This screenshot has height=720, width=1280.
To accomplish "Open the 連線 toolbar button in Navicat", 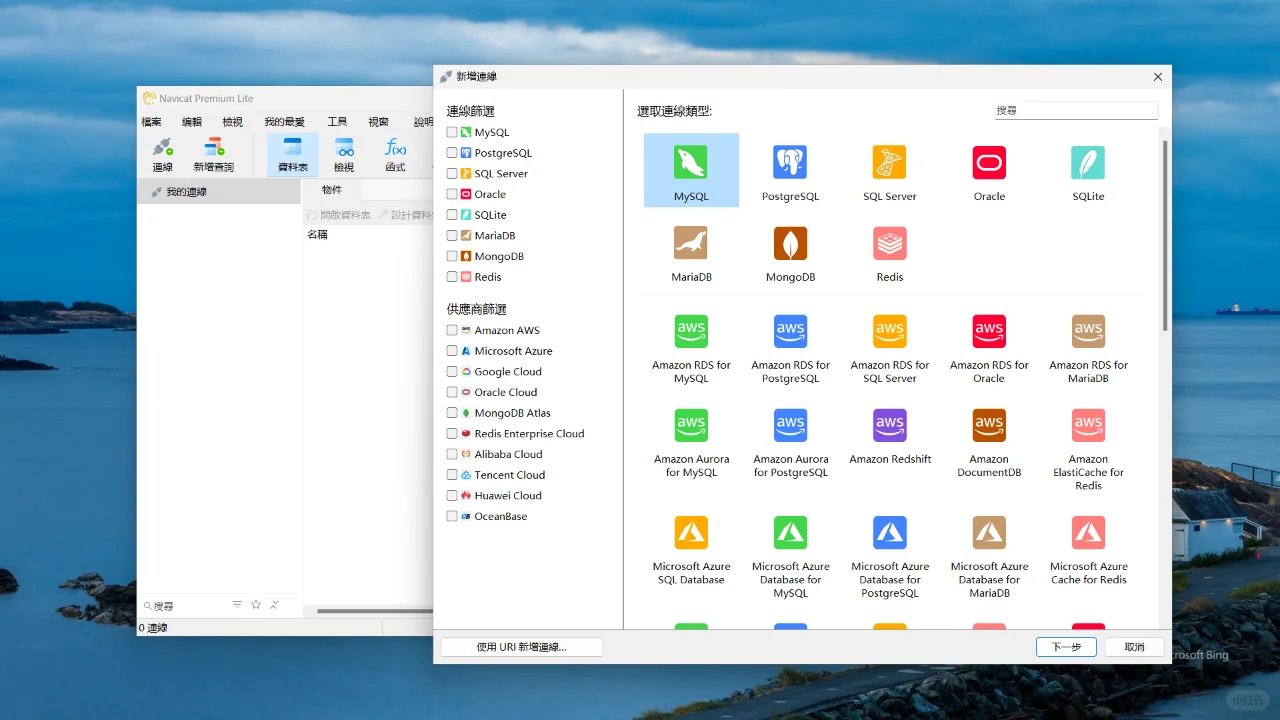I will [162, 155].
